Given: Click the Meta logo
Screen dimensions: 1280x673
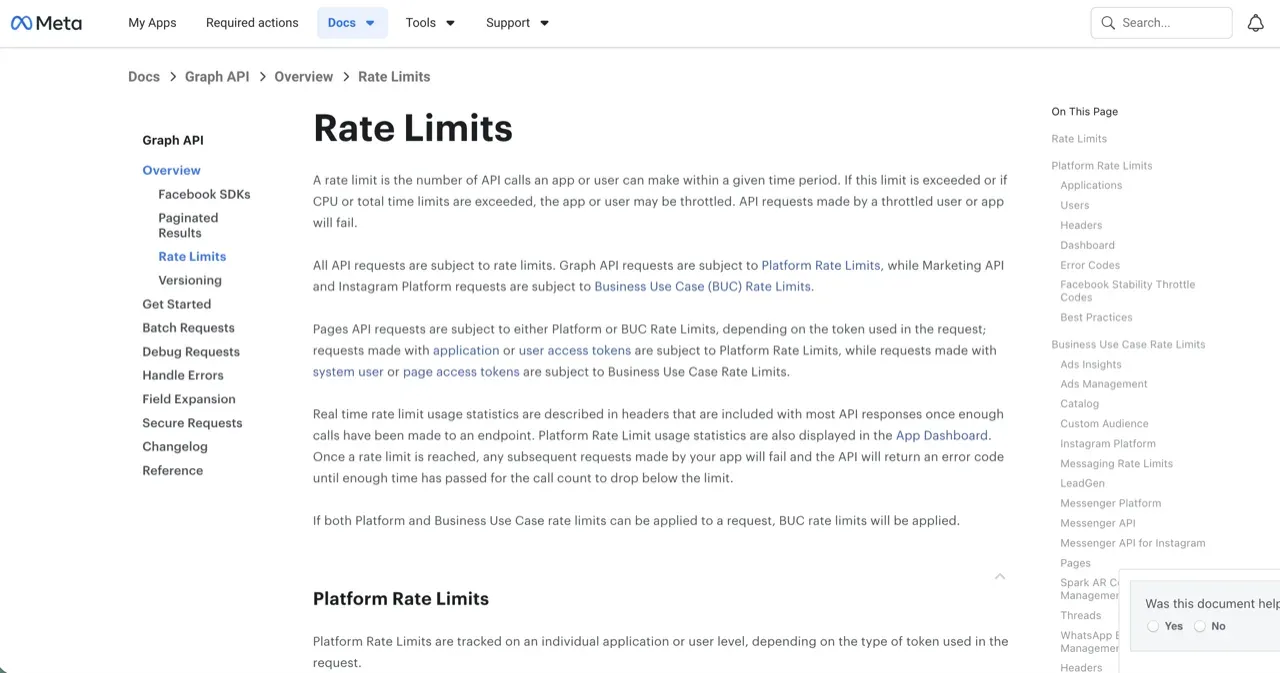Looking at the screenshot, I should [x=46, y=23].
